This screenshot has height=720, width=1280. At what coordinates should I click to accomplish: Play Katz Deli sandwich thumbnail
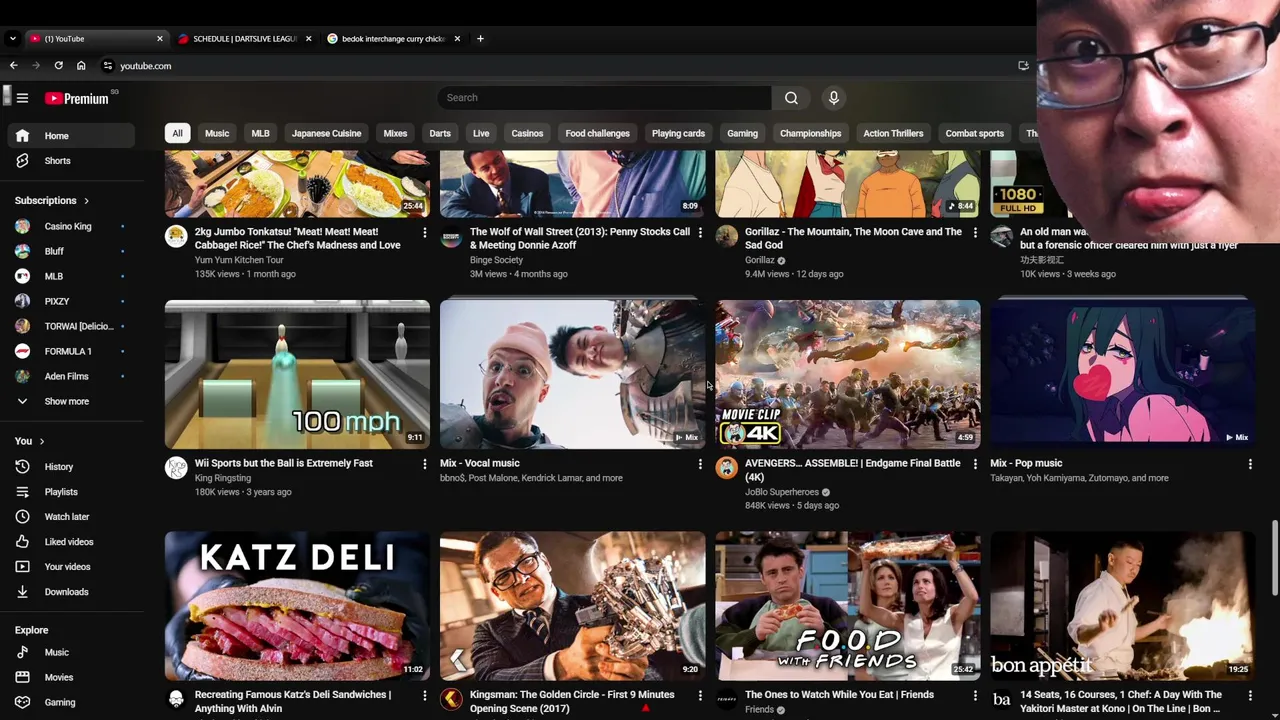click(297, 606)
